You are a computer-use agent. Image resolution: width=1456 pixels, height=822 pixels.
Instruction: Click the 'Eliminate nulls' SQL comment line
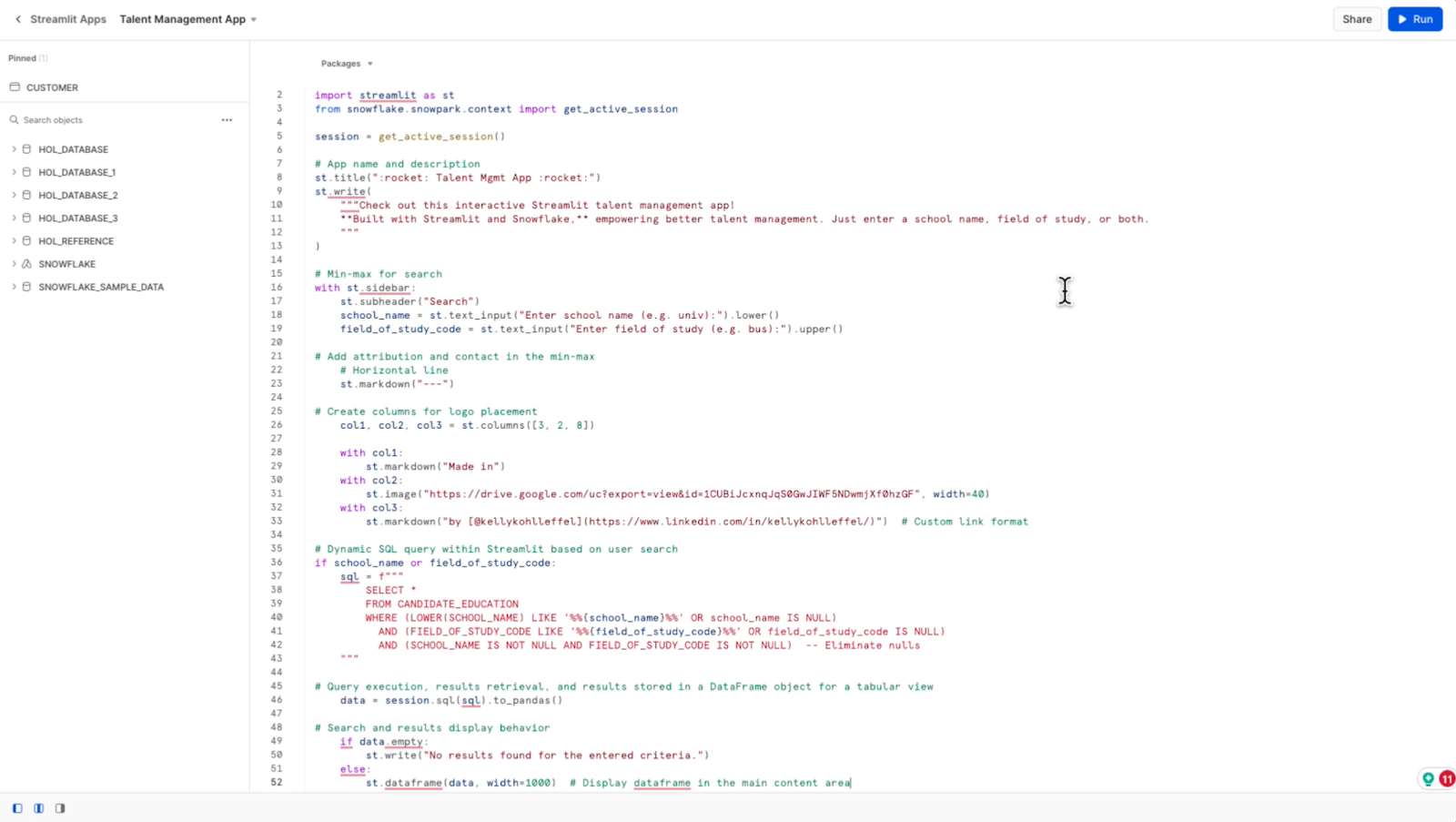coord(650,645)
